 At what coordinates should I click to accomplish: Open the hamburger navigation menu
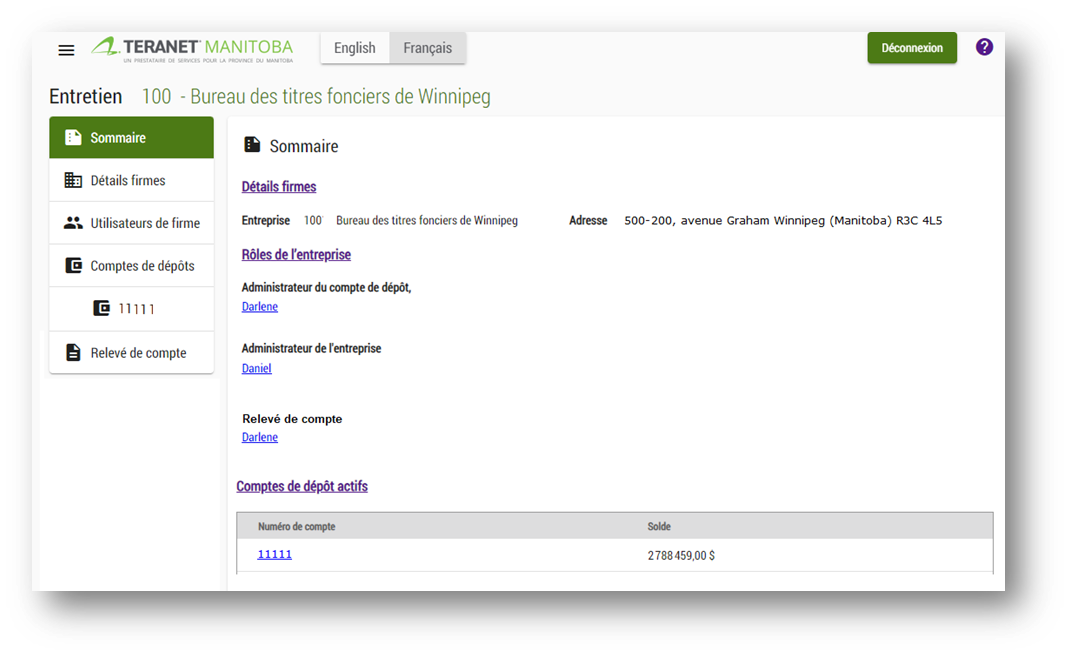66,50
